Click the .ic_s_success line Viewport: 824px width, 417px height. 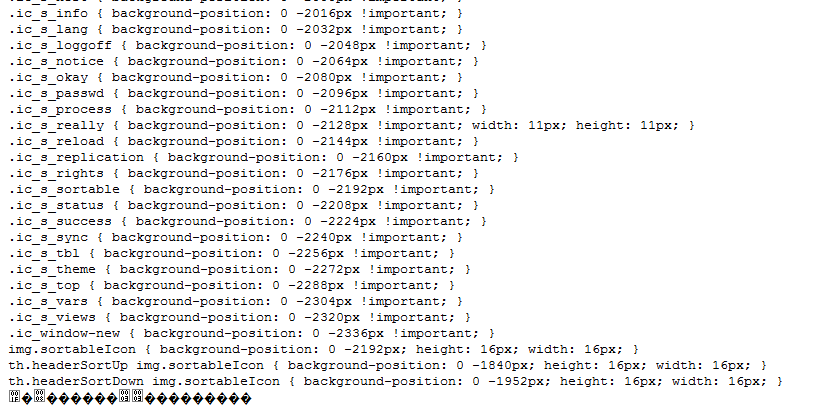click(x=248, y=222)
